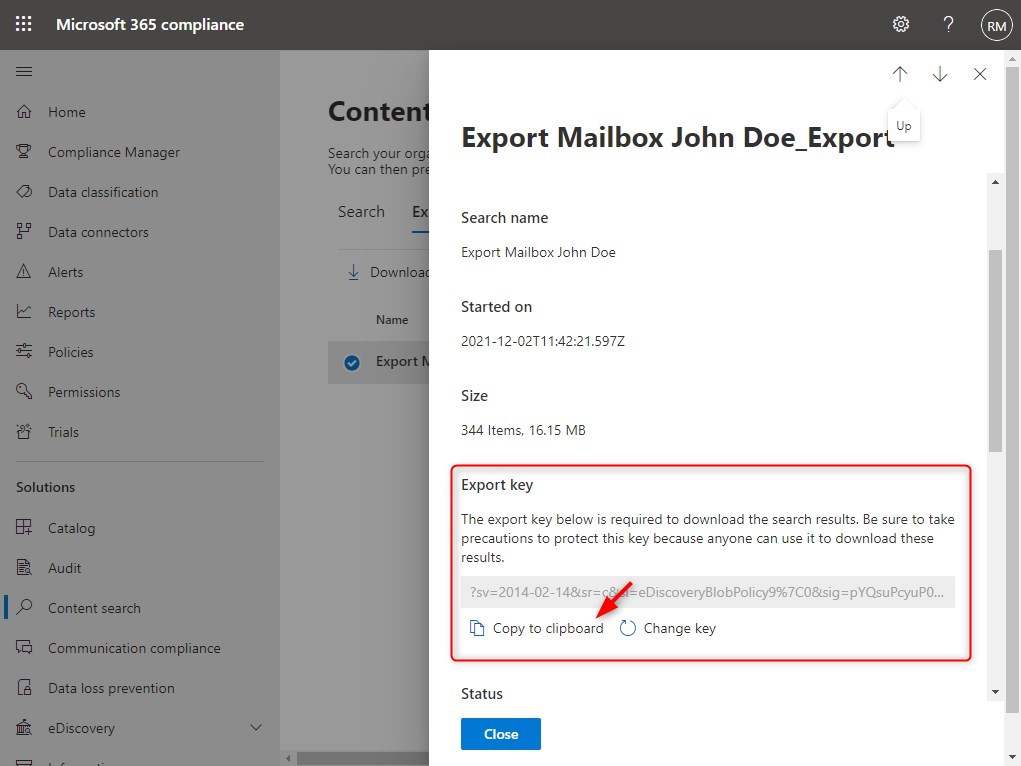This screenshot has width=1021, height=766.
Task: Open the app launcher waffle icon
Action: click(23, 24)
